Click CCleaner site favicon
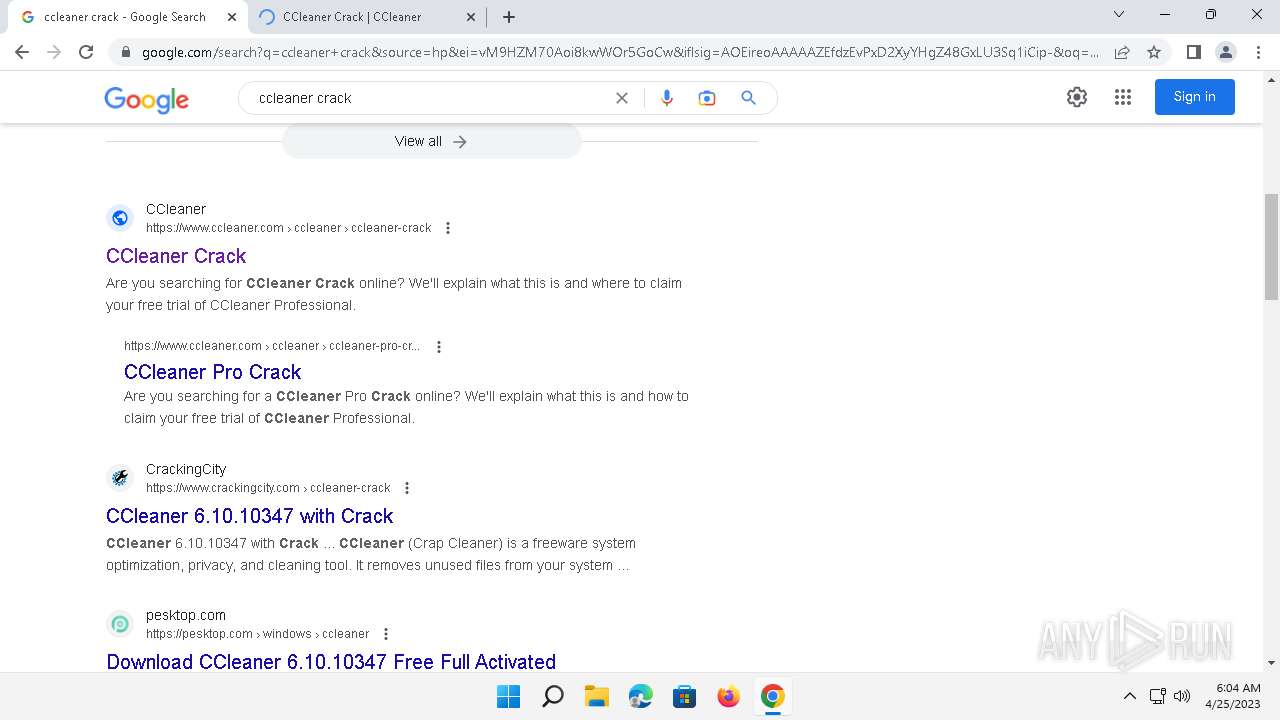 (x=120, y=218)
